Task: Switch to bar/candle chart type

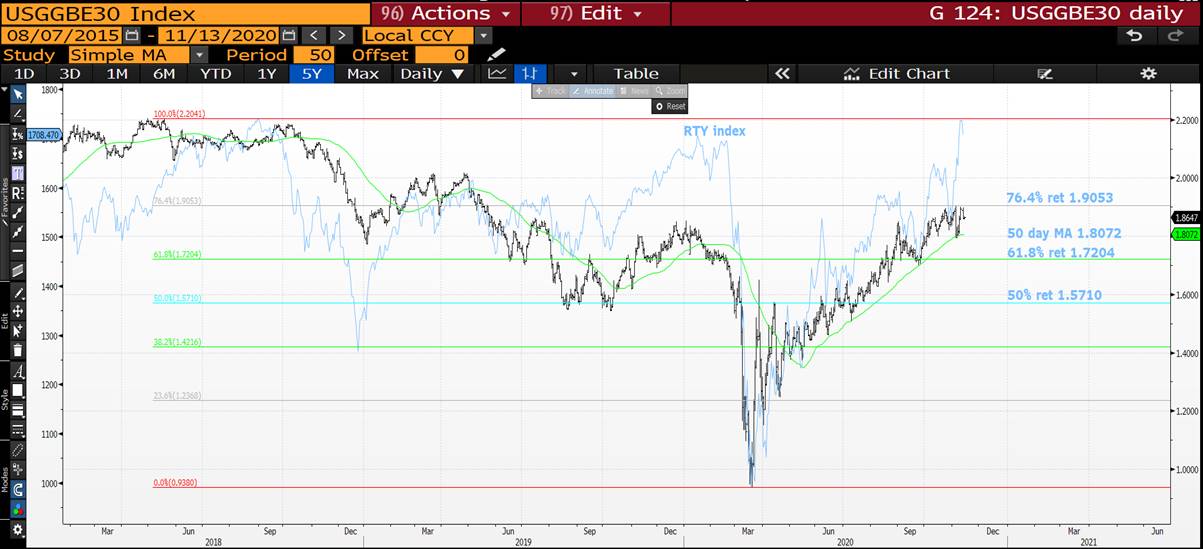Action: [528, 73]
